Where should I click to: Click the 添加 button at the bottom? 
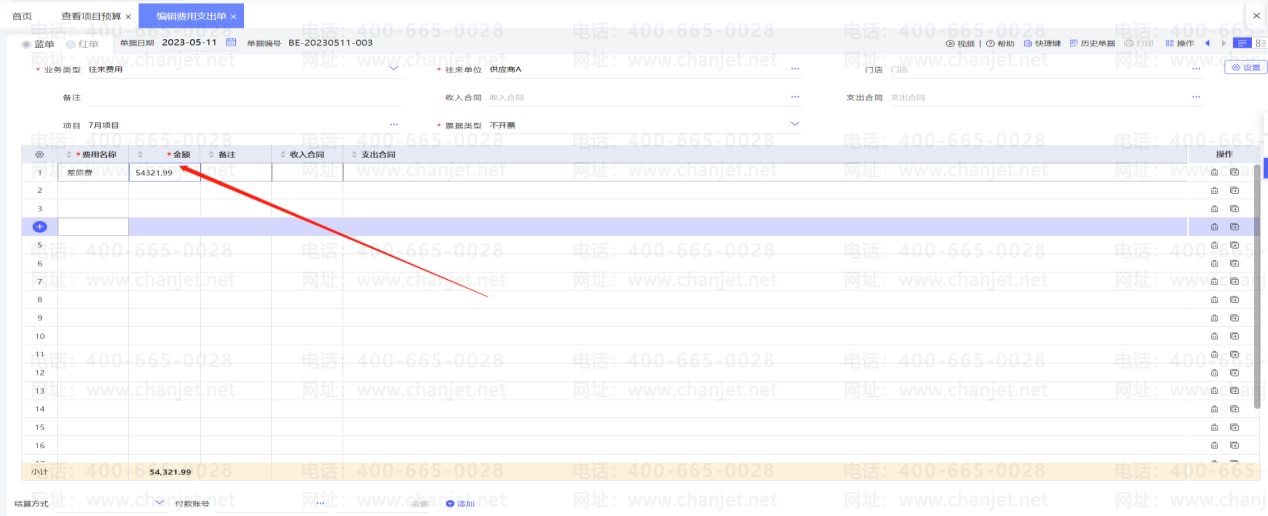click(x=460, y=503)
